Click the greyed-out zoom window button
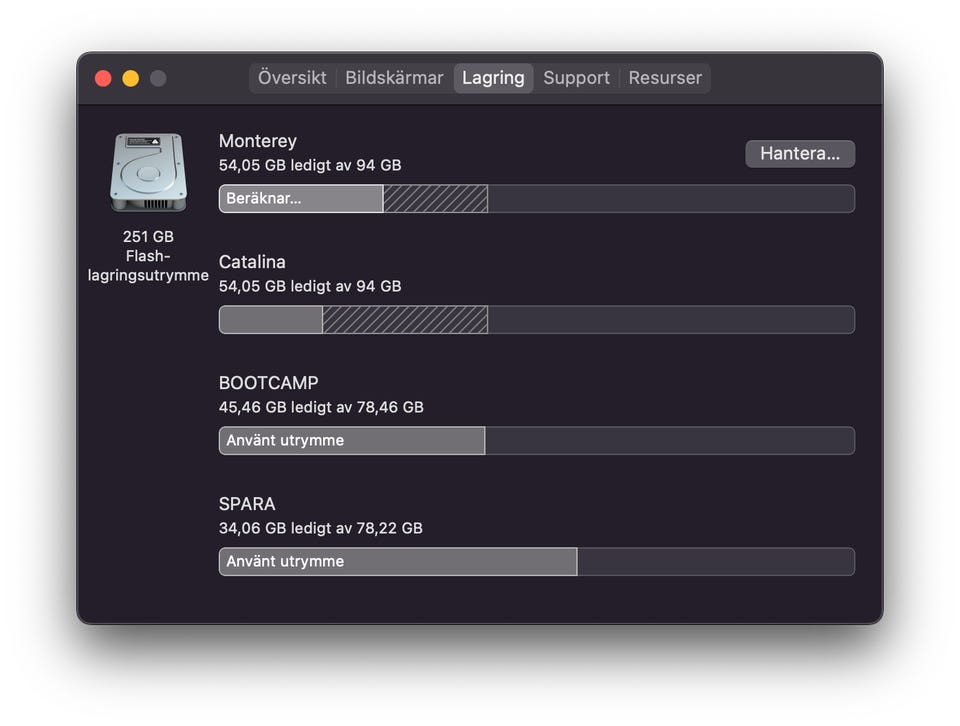The width and height of the screenshot is (960, 726). pos(158,78)
